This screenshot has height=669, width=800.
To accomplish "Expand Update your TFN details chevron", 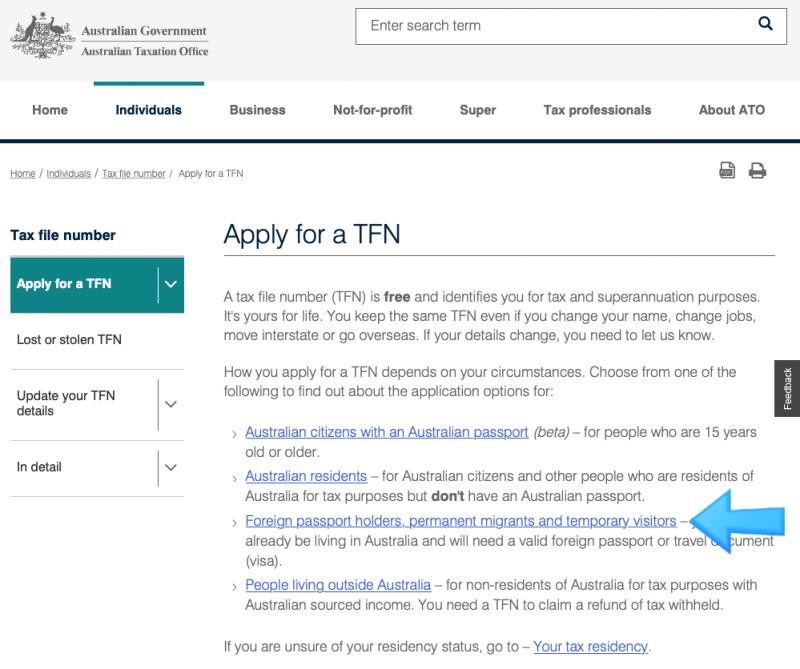I will click(x=171, y=404).
